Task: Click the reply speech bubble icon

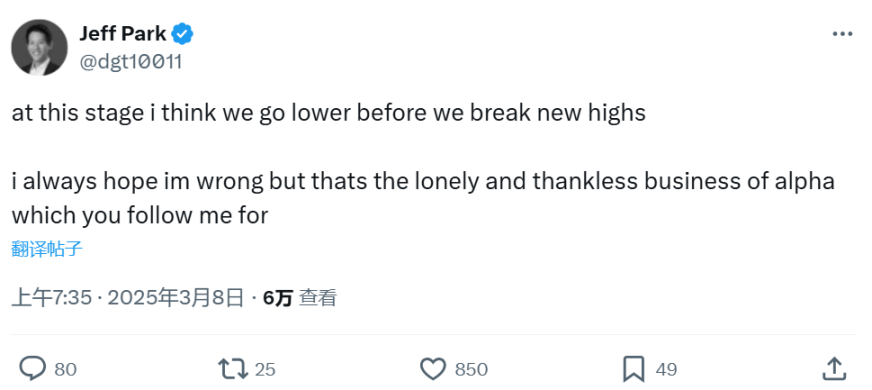Action: pyautogui.click(x=32, y=369)
